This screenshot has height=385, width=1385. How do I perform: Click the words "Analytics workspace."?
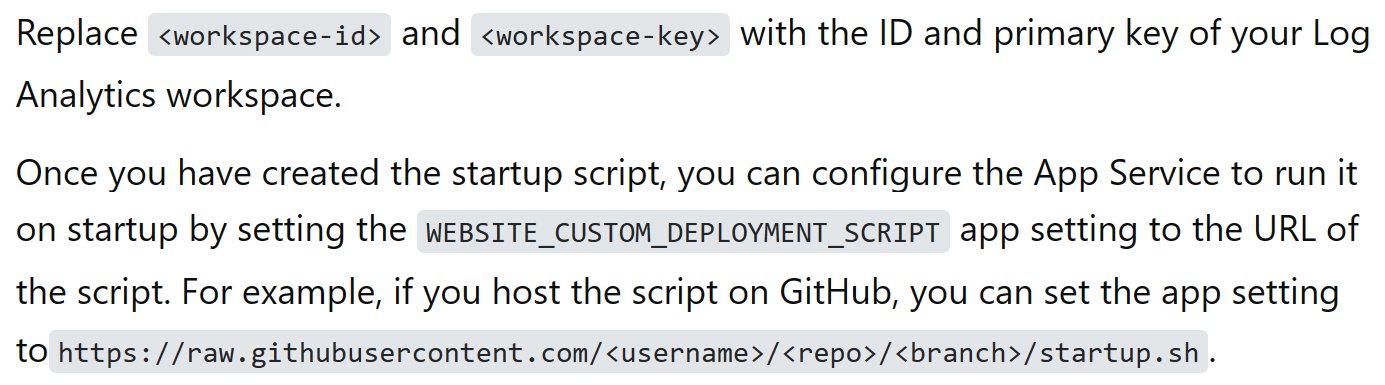[179, 95]
